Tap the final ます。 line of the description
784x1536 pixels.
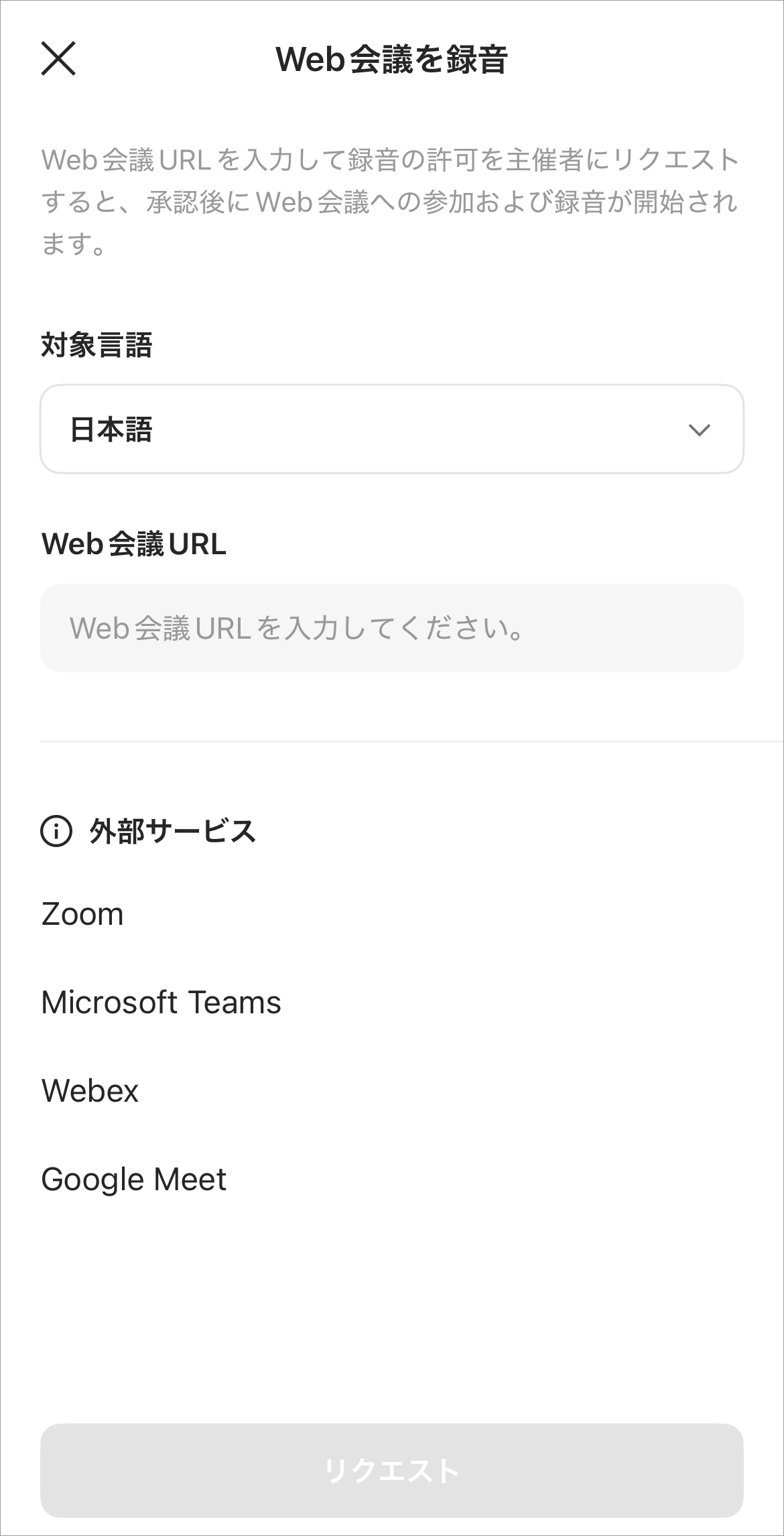[x=74, y=244]
